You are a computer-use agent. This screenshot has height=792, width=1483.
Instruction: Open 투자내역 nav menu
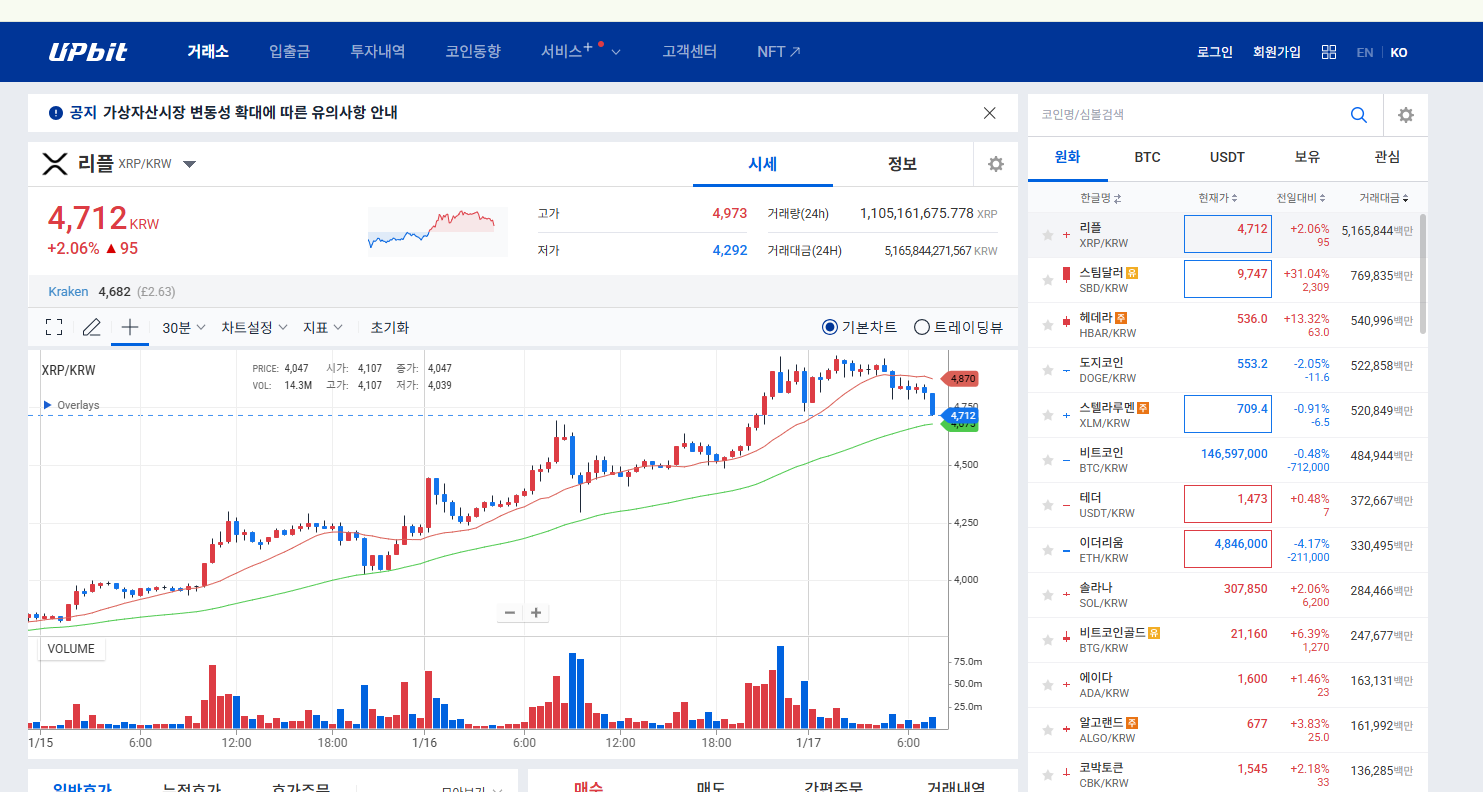tap(377, 52)
